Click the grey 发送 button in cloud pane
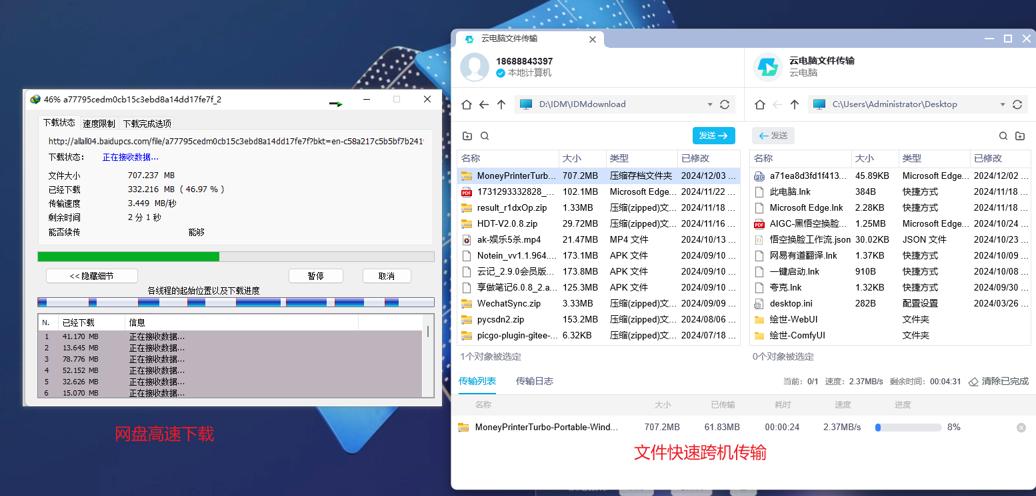Screen dimensions: 1036x496 coord(773,135)
